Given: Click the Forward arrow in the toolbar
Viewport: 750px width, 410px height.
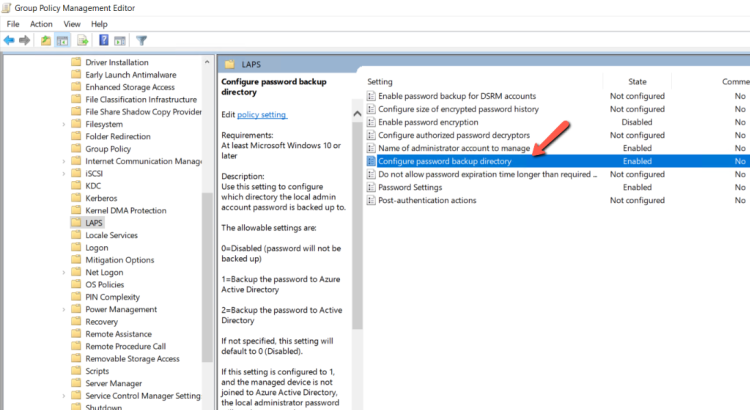Looking at the screenshot, I should click(24, 41).
